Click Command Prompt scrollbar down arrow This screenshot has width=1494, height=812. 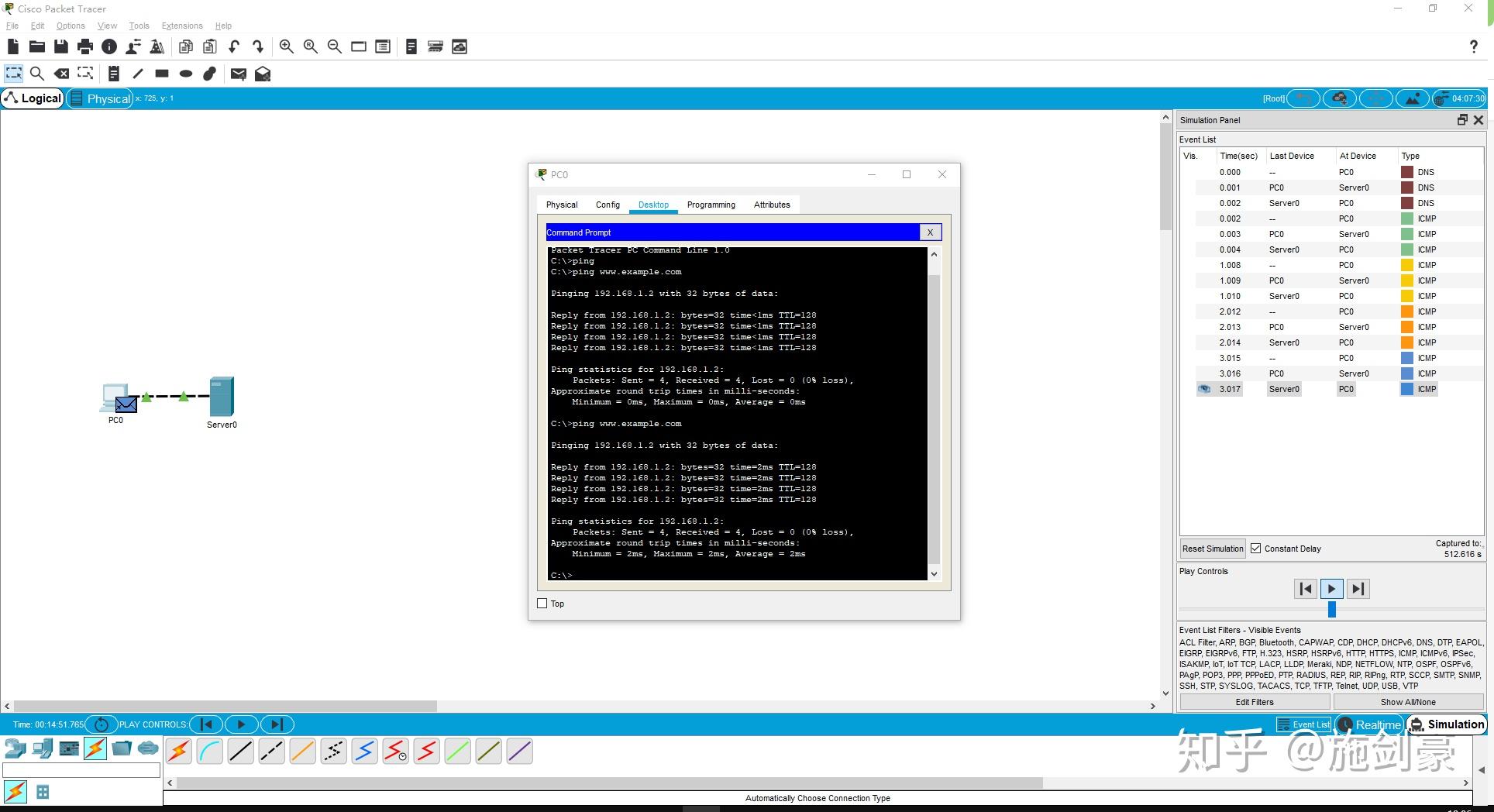tap(934, 574)
